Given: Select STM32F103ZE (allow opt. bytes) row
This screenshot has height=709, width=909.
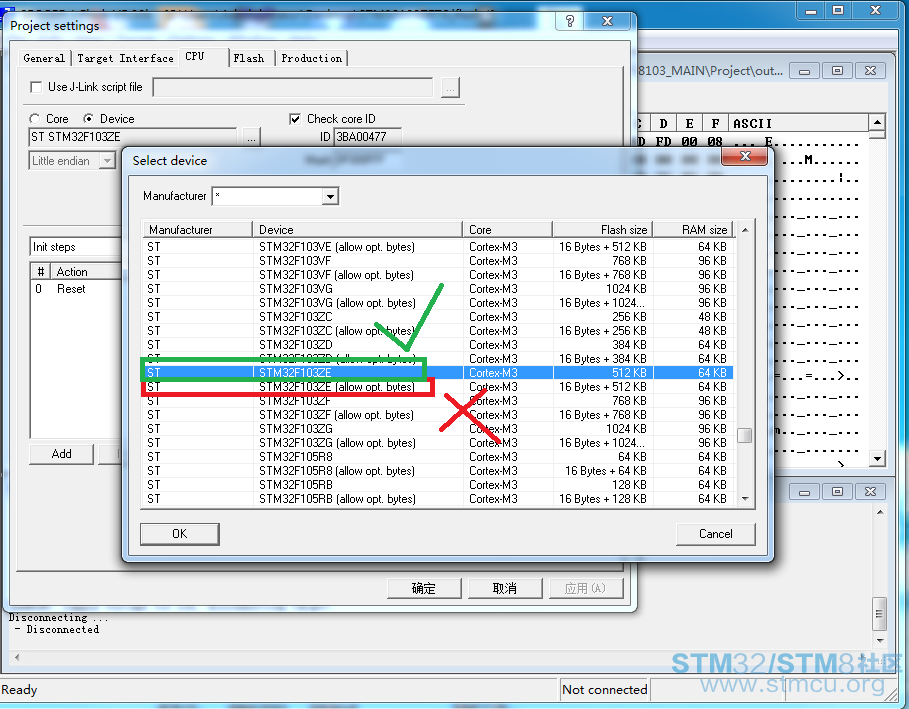Looking at the screenshot, I should (x=438, y=387).
